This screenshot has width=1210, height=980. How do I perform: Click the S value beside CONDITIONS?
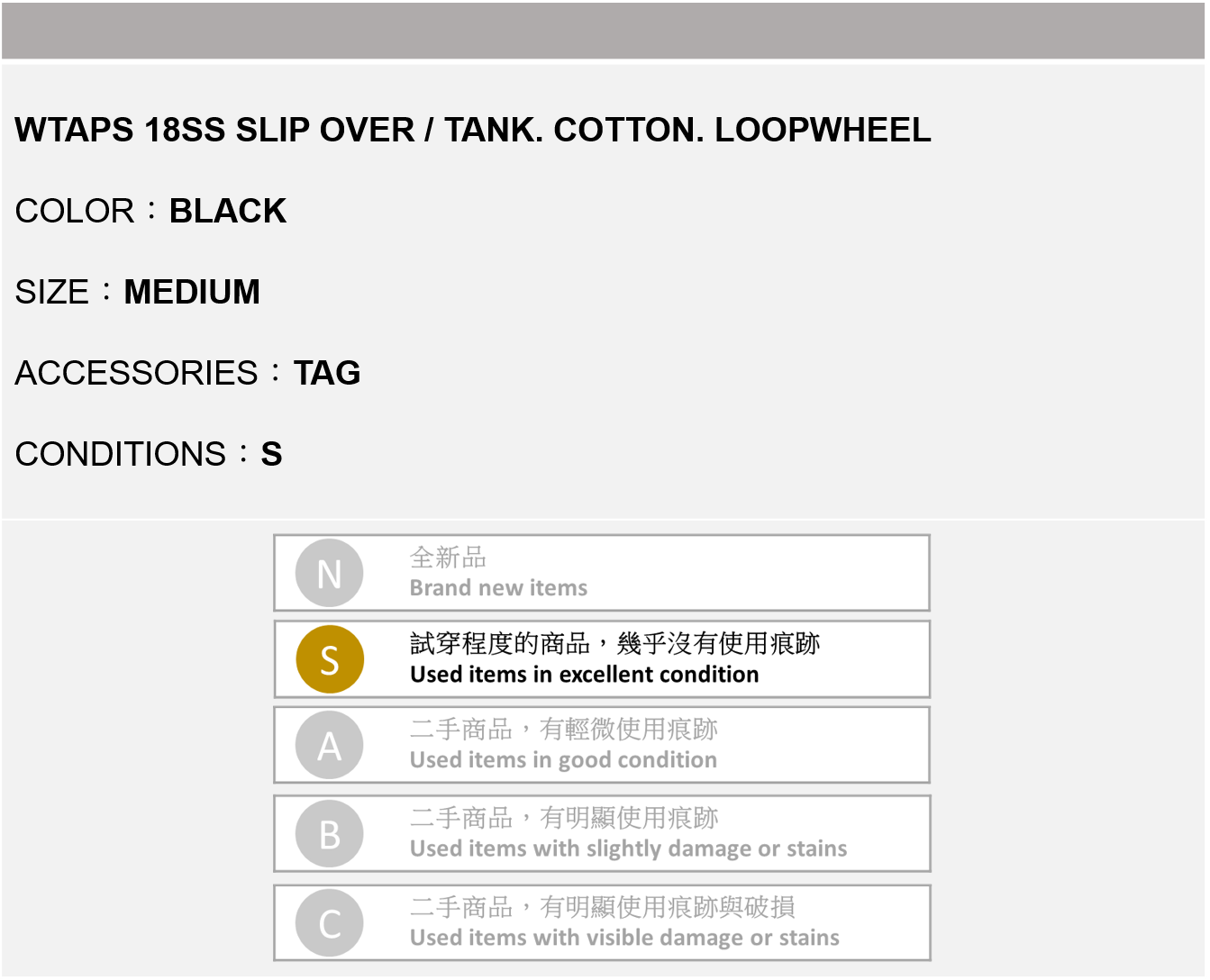coord(271,455)
